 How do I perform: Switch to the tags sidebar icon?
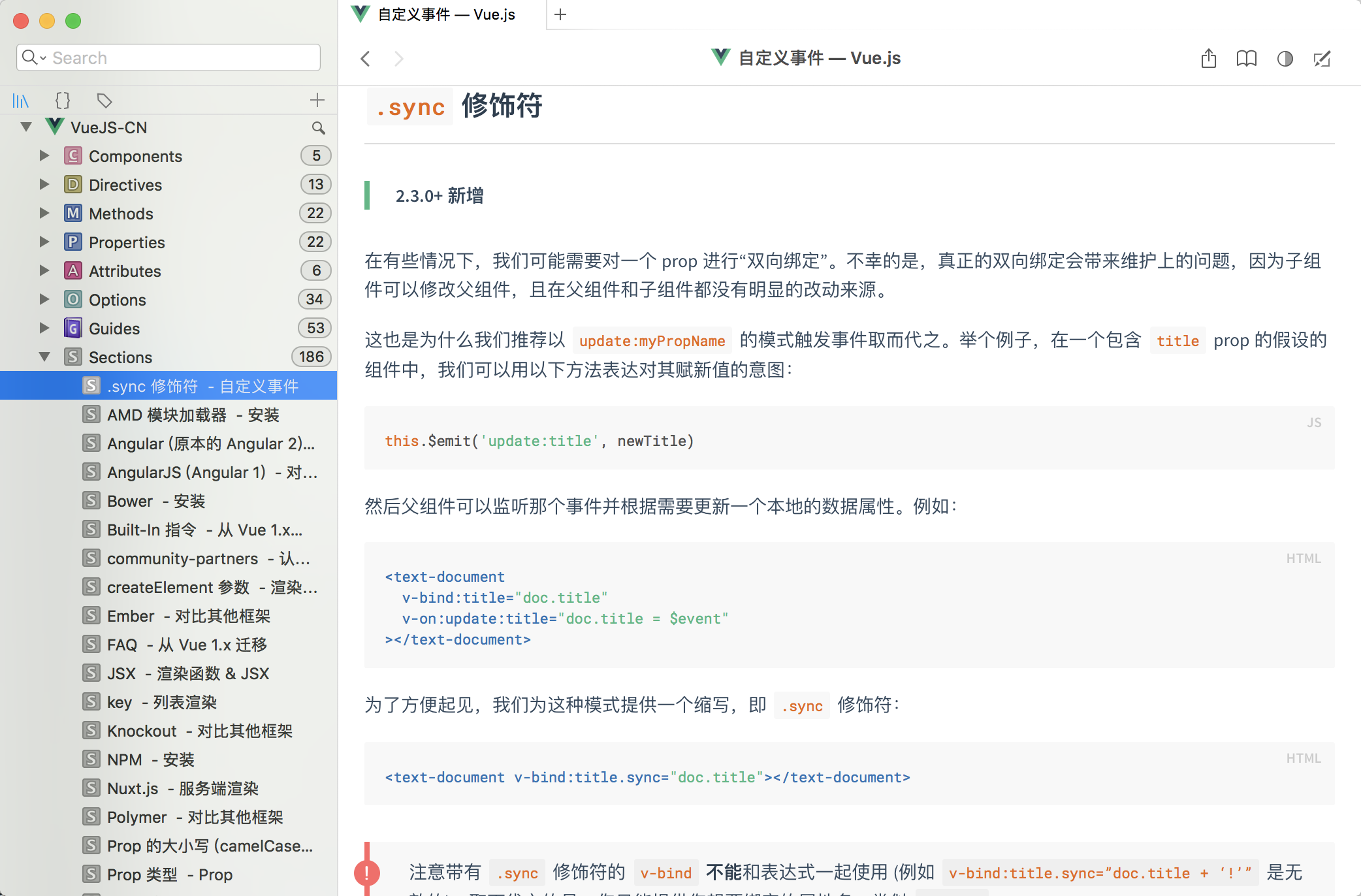pyautogui.click(x=104, y=101)
